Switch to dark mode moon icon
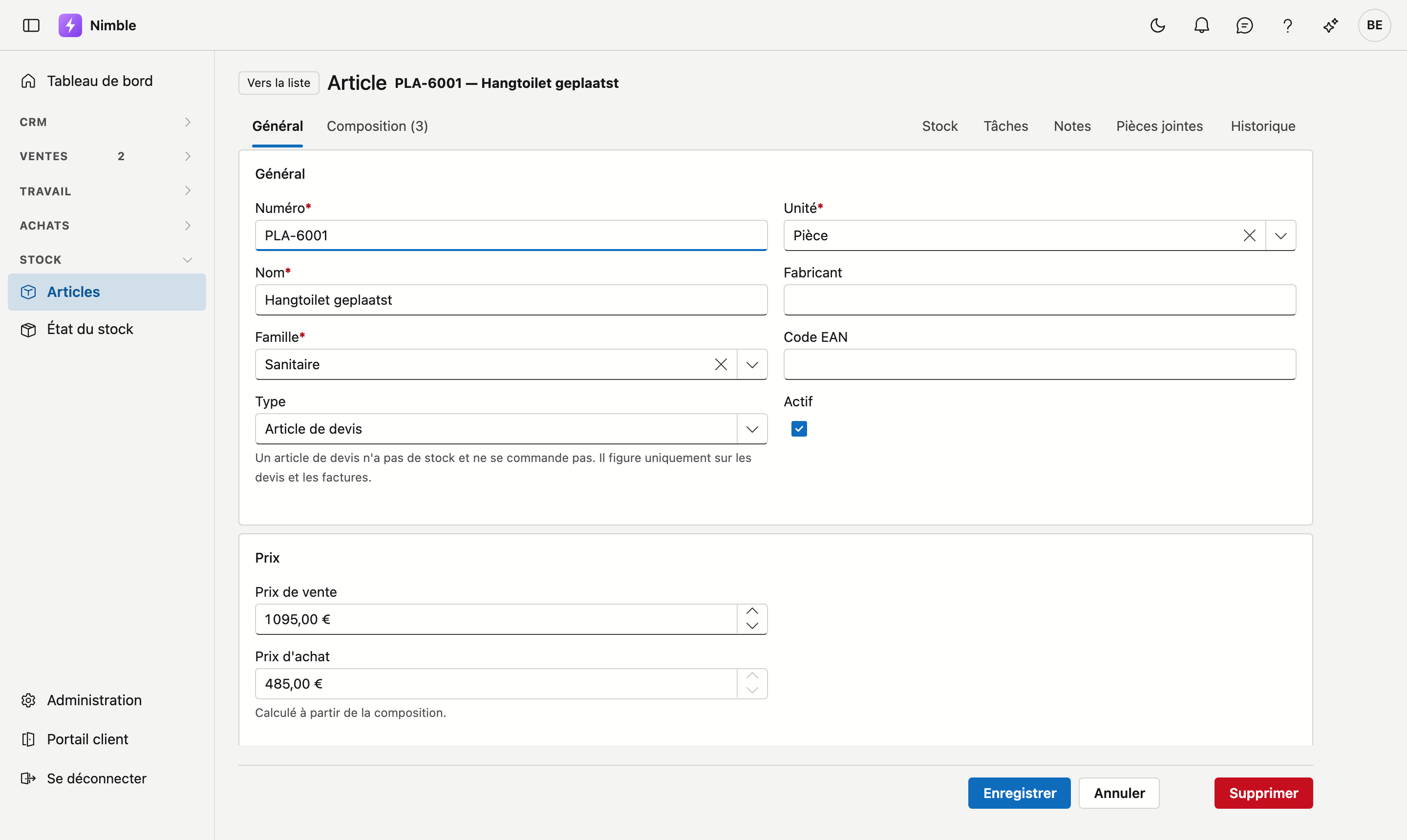The image size is (1407, 840). (1158, 25)
